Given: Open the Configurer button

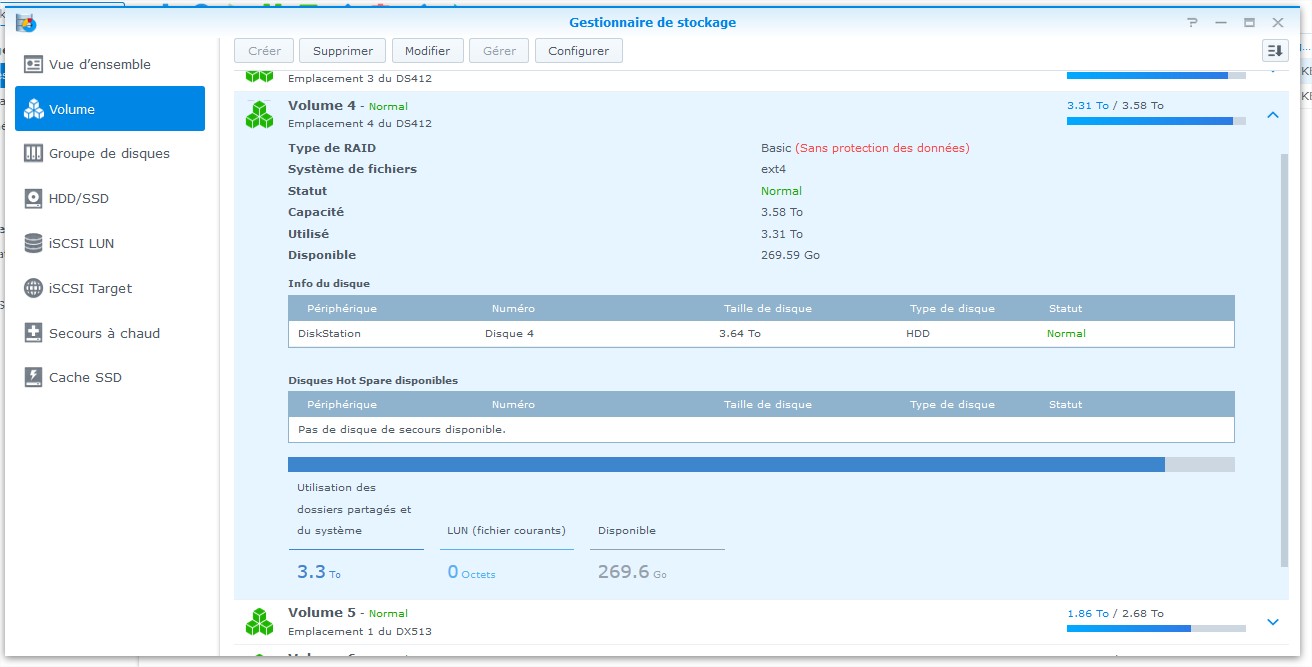Looking at the screenshot, I should (578, 51).
